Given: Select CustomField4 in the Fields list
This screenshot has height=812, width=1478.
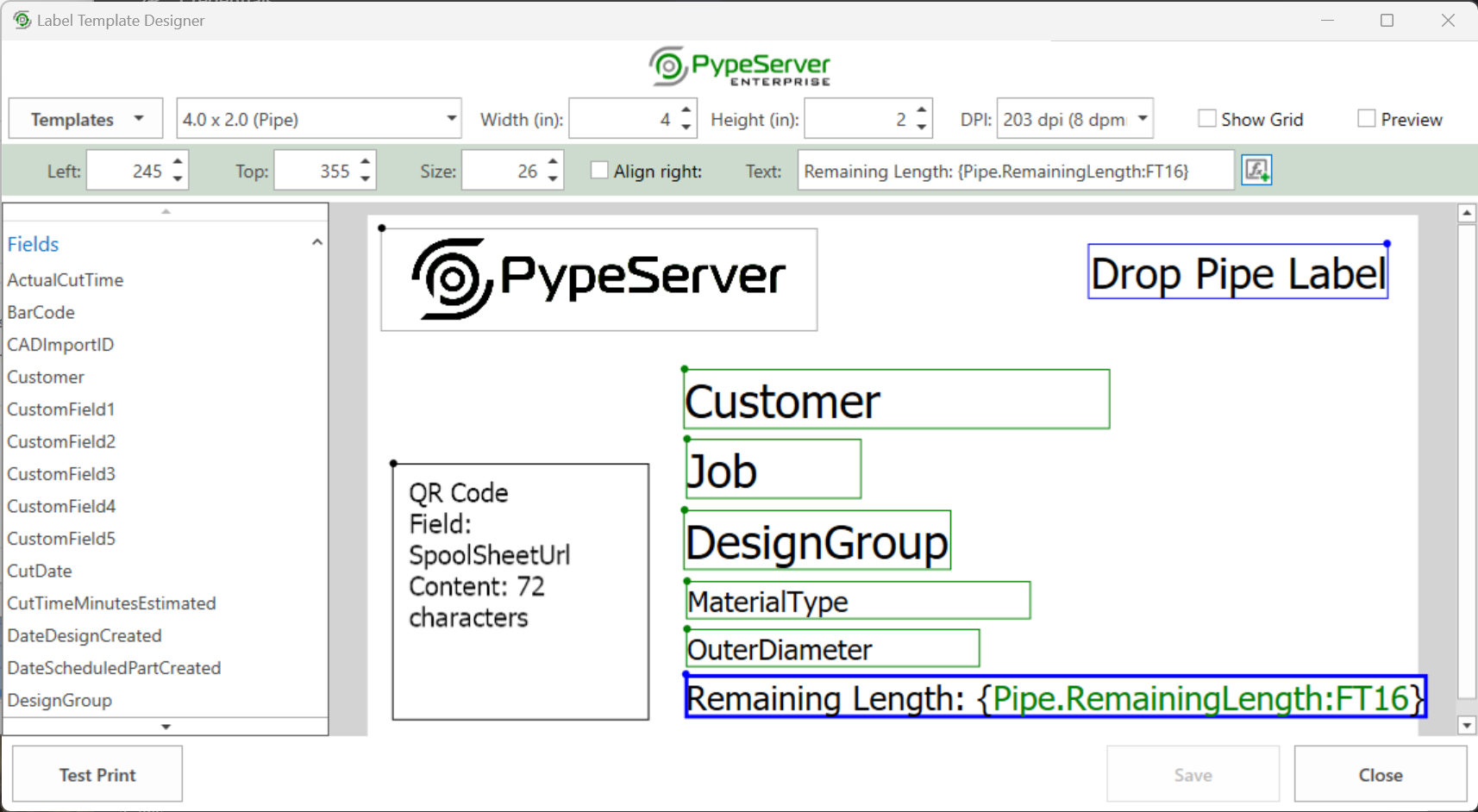Looking at the screenshot, I should click(x=61, y=506).
